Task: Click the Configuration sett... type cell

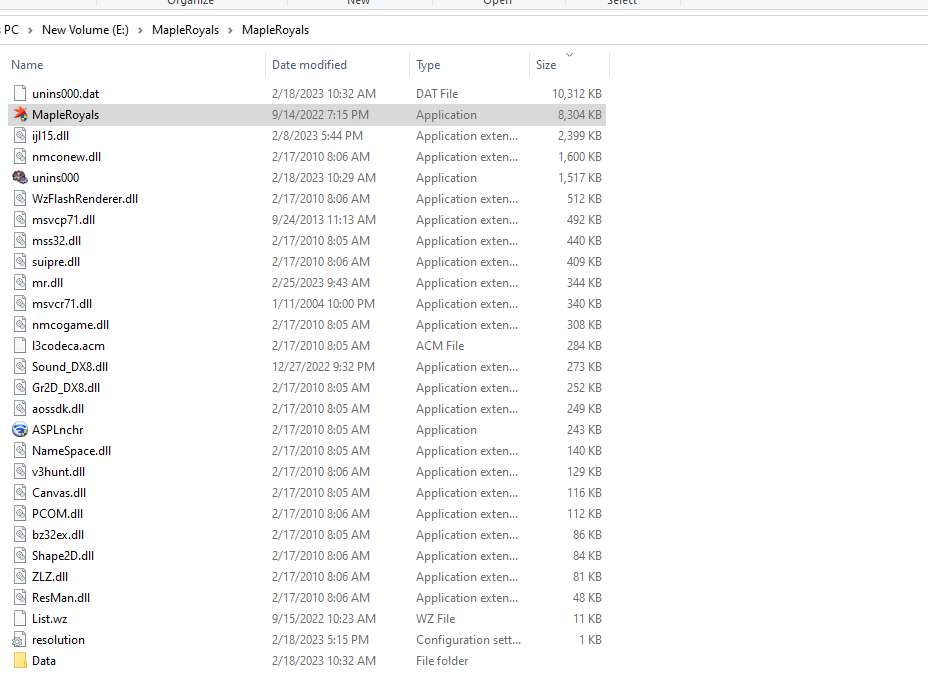Action: [468, 640]
